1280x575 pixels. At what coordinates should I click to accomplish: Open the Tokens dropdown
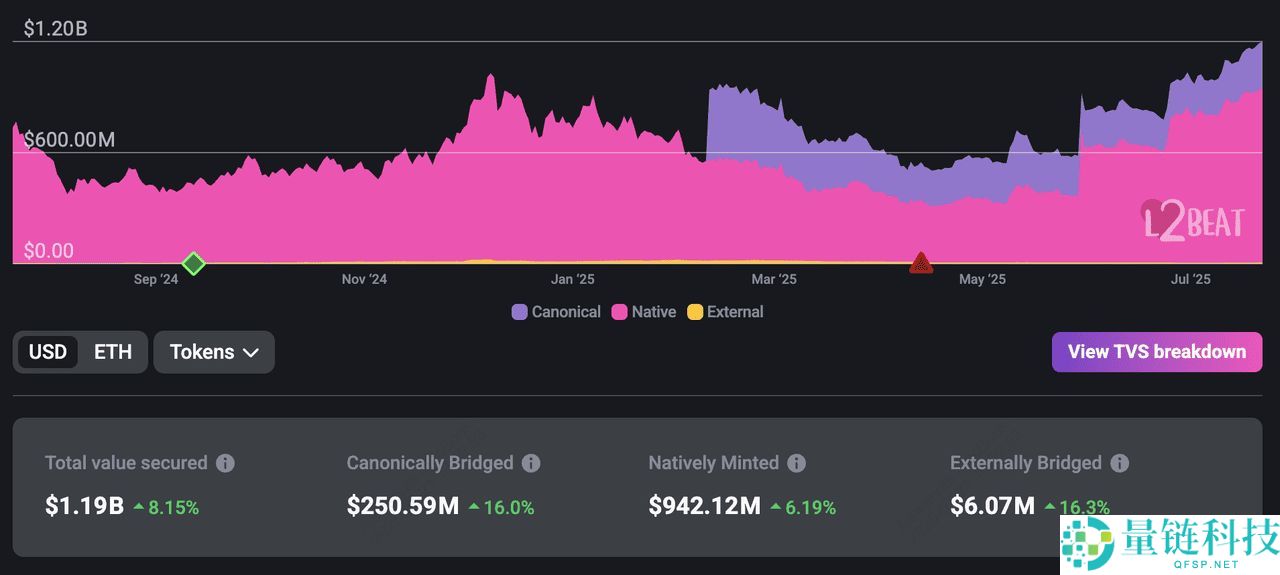pyautogui.click(x=214, y=352)
